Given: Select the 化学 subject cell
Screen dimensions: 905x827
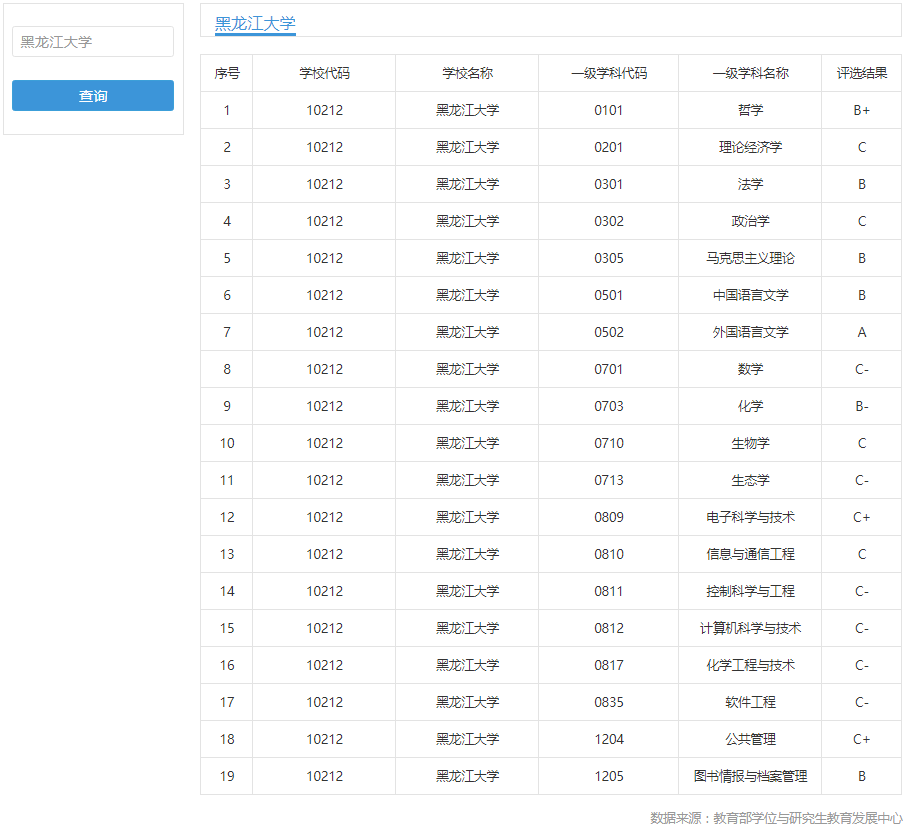Looking at the screenshot, I should coord(750,406).
